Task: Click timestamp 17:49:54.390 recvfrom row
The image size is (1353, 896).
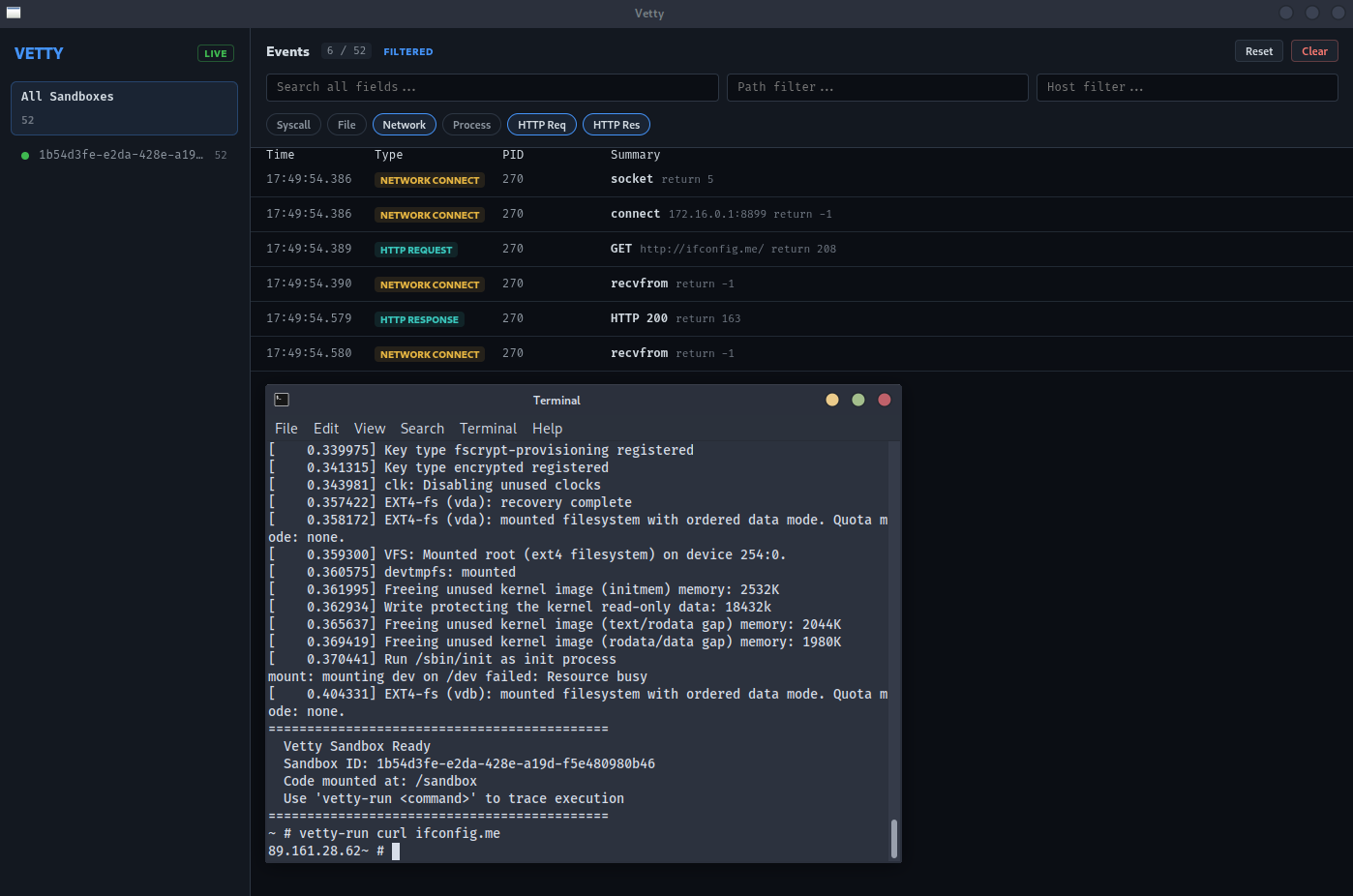Action: [309, 284]
